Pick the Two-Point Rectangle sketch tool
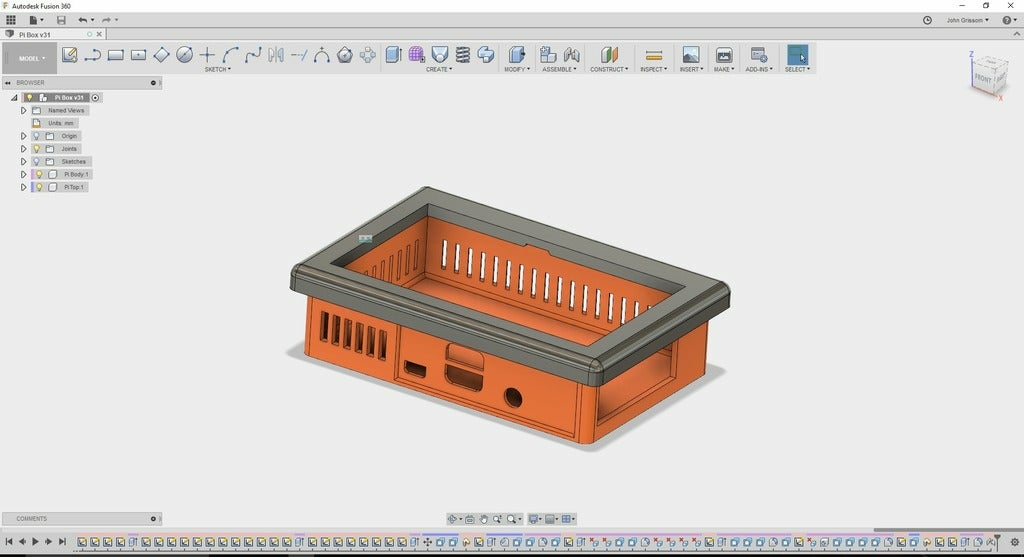 tap(116, 55)
